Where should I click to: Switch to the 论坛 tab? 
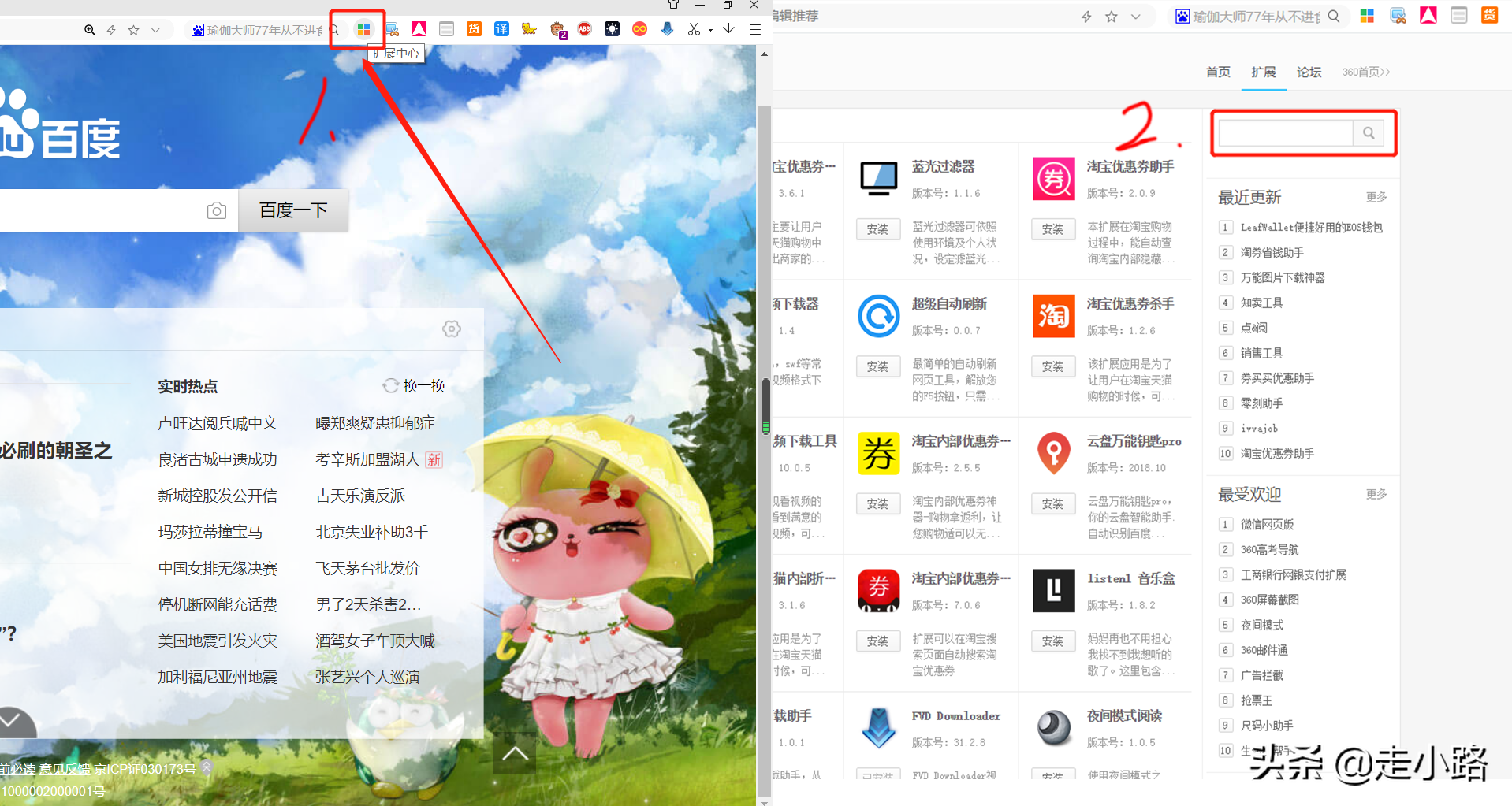click(1309, 72)
